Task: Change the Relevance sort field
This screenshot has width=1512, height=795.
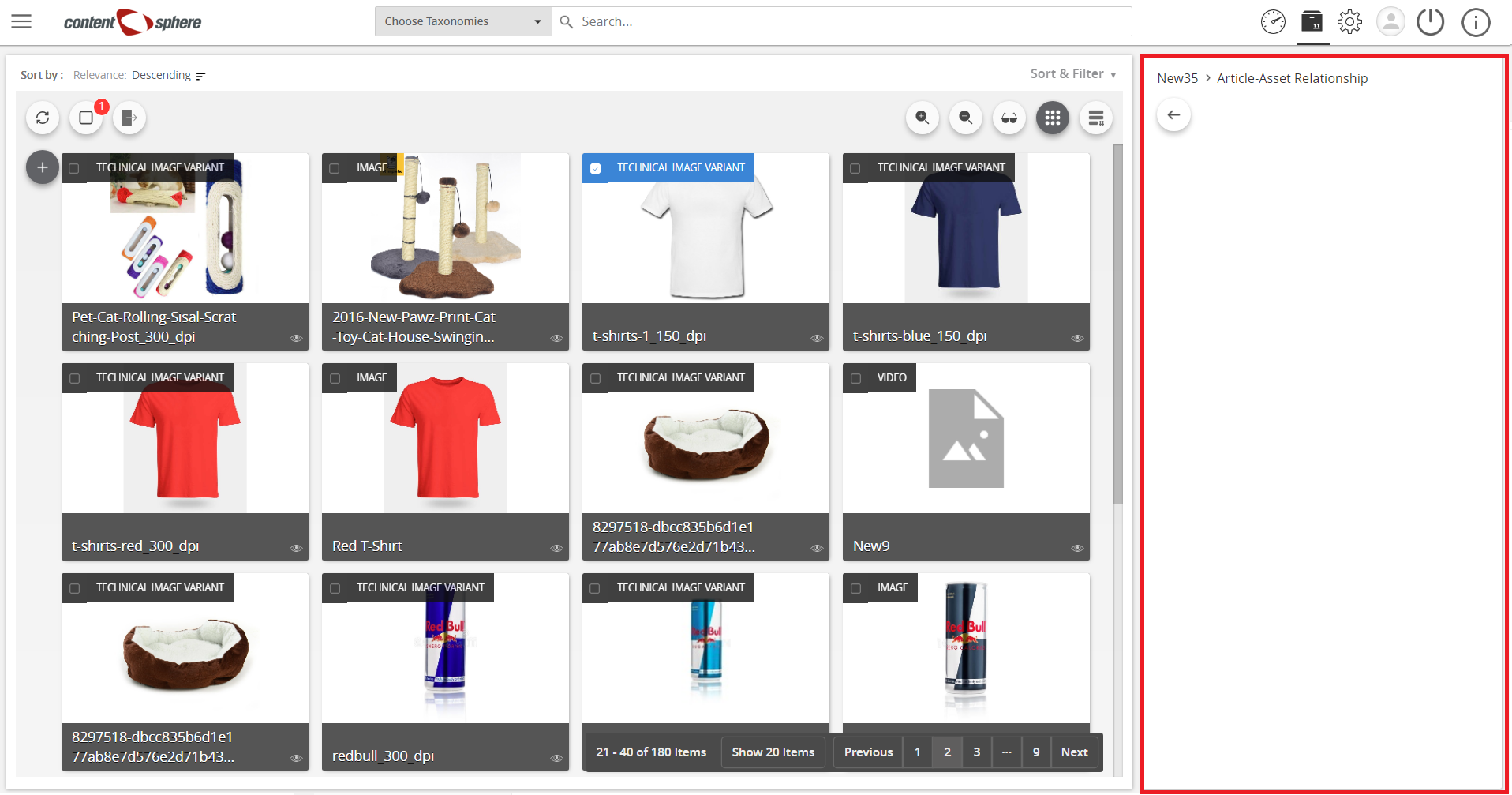Action: pos(99,75)
